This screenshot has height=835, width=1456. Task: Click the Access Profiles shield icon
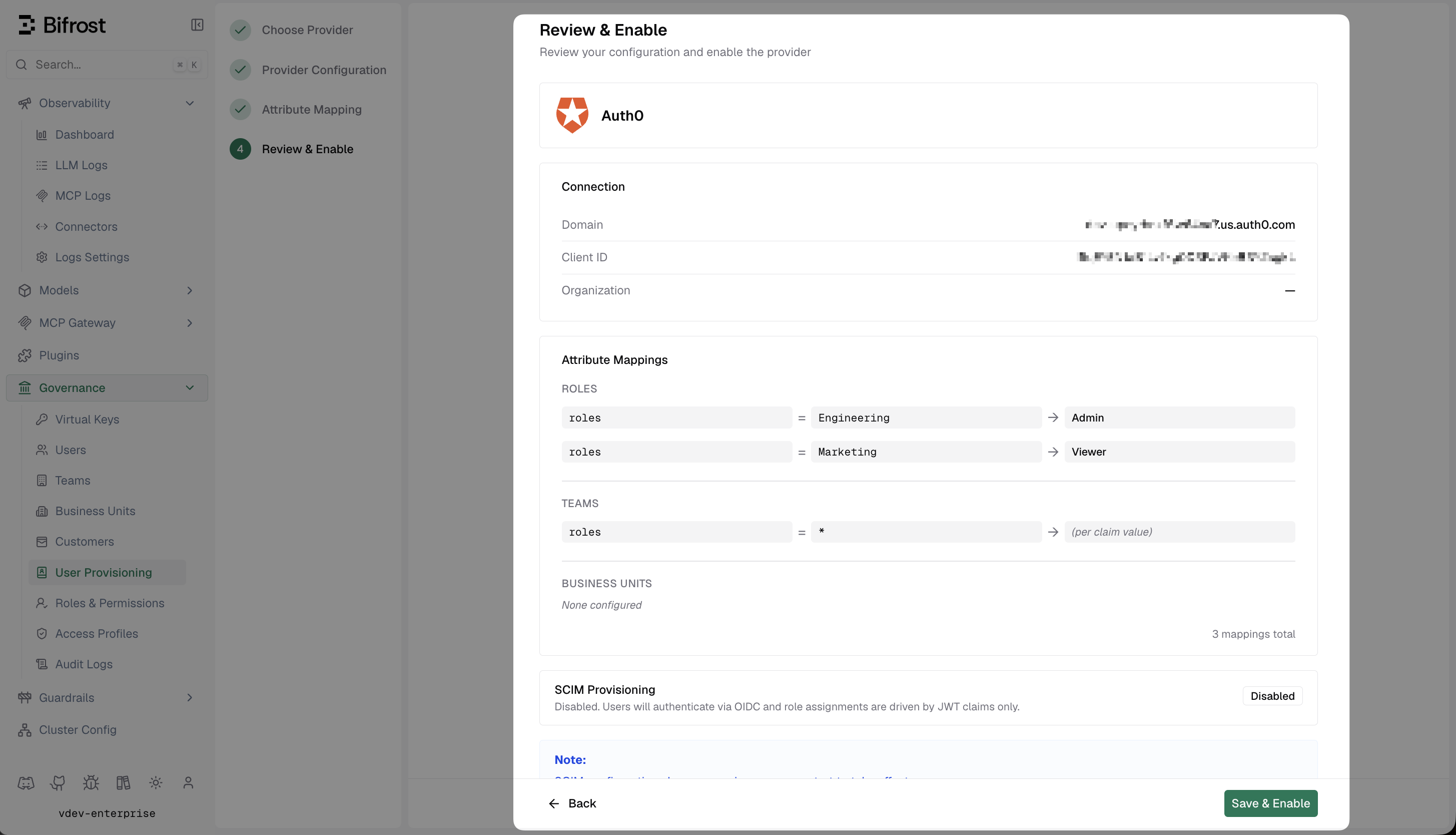pos(42,634)
